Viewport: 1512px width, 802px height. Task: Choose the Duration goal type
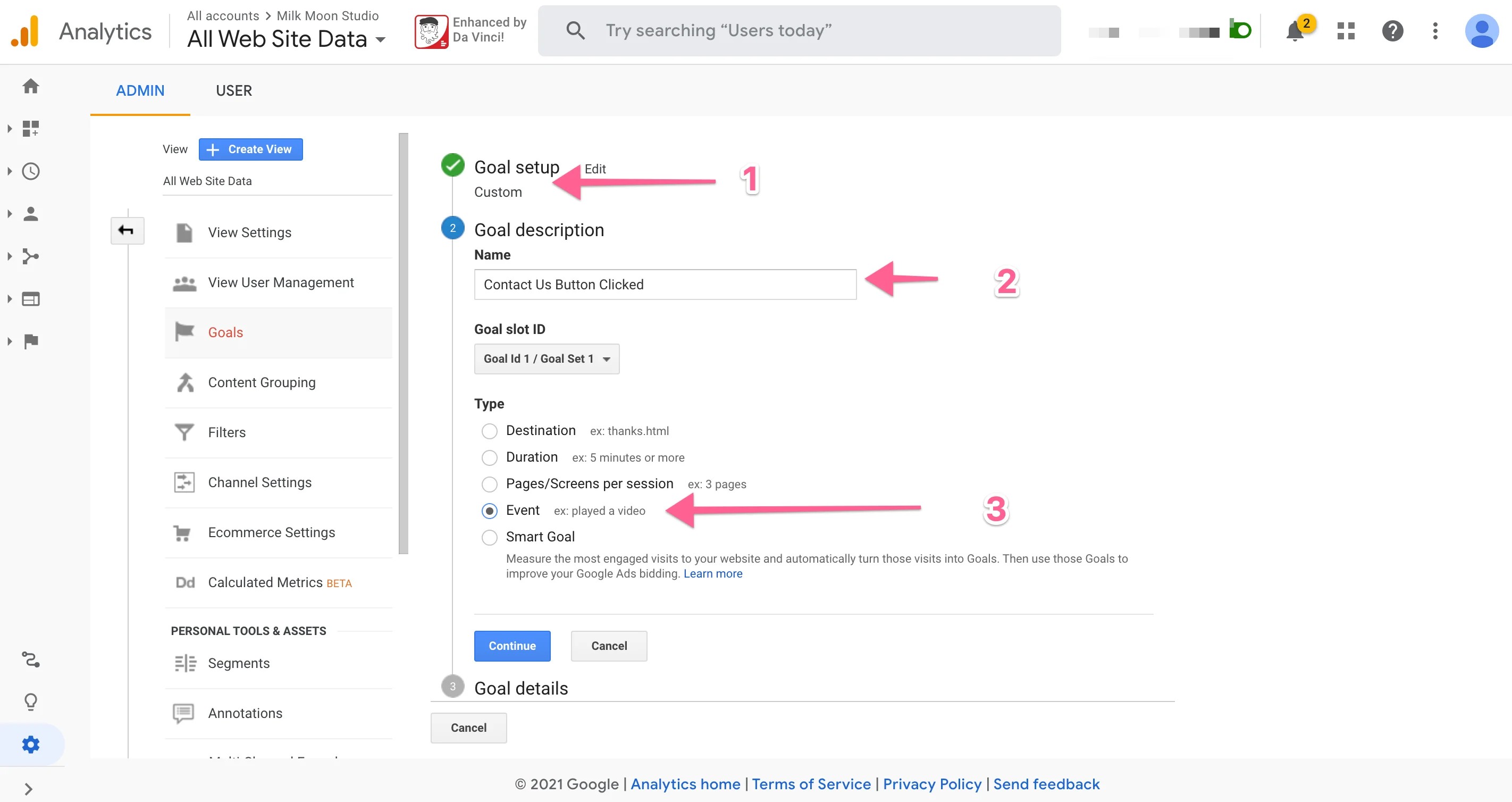coord(489,457)
